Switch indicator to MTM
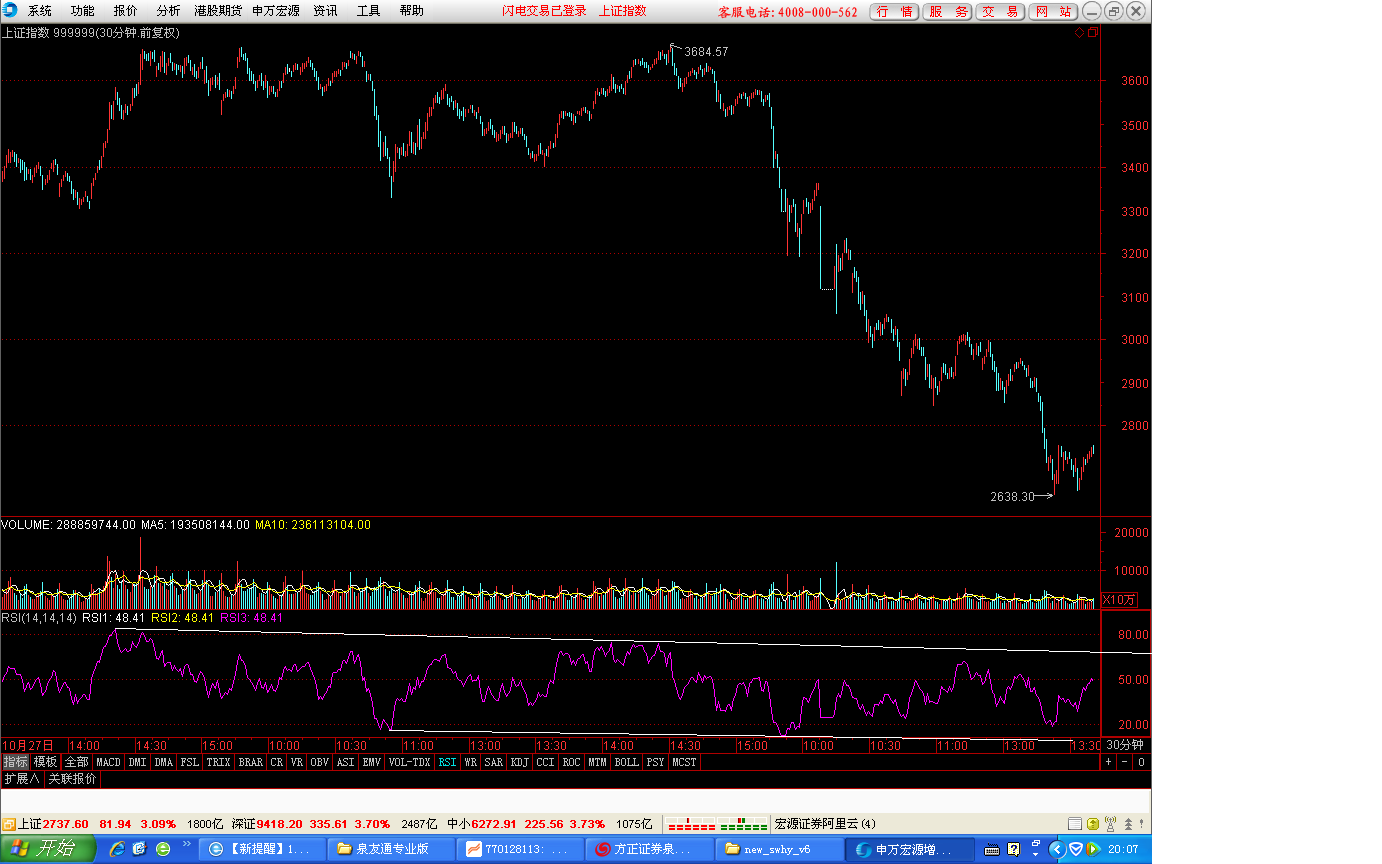The height and width of the screenshot is (864, 1382). click(x=598, y=762)
